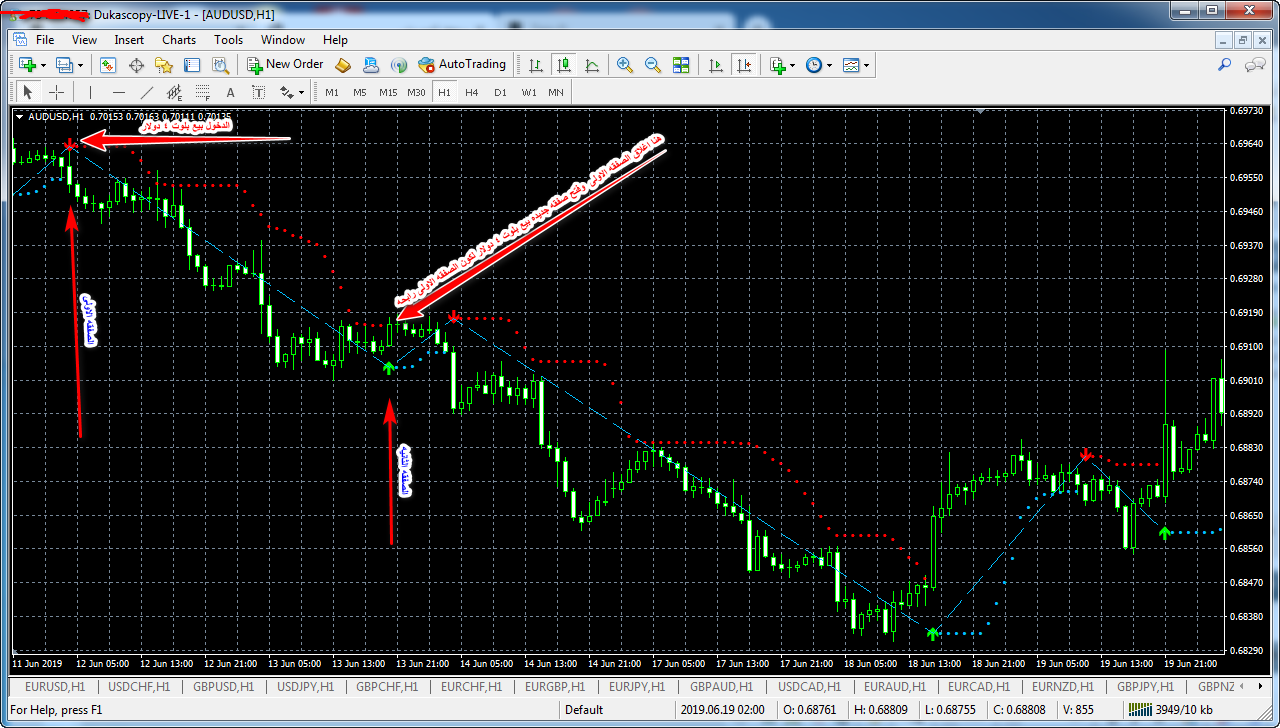Click the connection status bars indicator
1280x728 pixels.
click(x=1140, y=710)
